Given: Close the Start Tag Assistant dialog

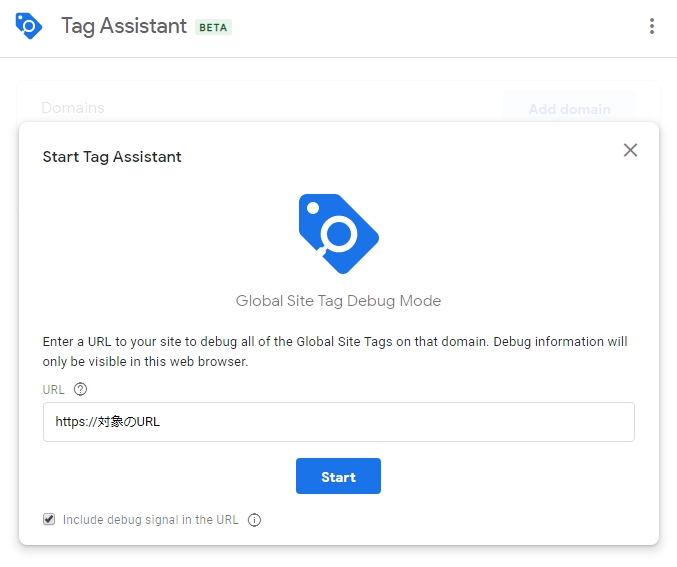Looking at the screenshot, I should pos(630,150).
